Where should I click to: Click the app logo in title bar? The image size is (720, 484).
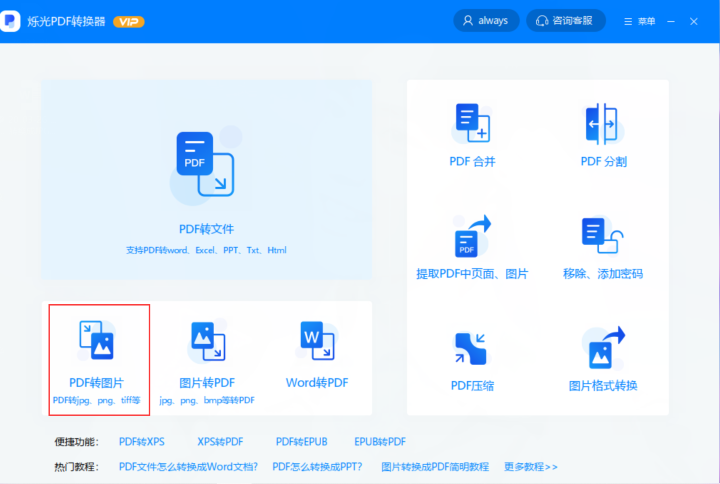click(x=10, y=21)
